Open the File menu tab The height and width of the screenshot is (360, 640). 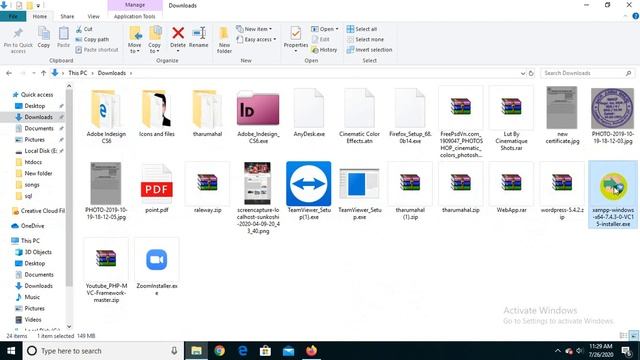coord(13,16)
